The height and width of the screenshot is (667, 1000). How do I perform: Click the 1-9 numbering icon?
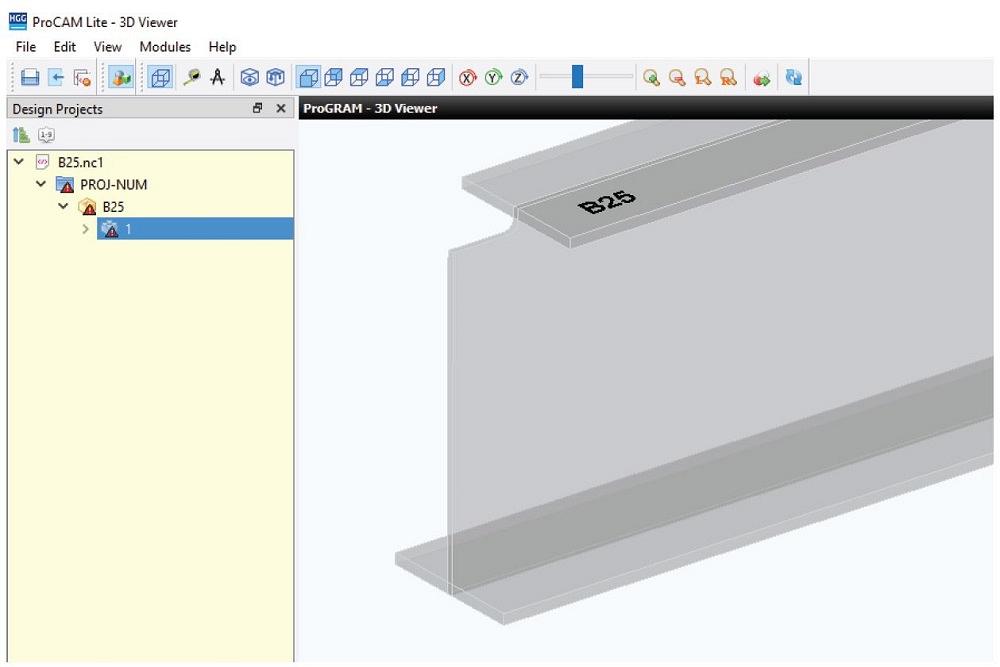click(x=46, y=135)
